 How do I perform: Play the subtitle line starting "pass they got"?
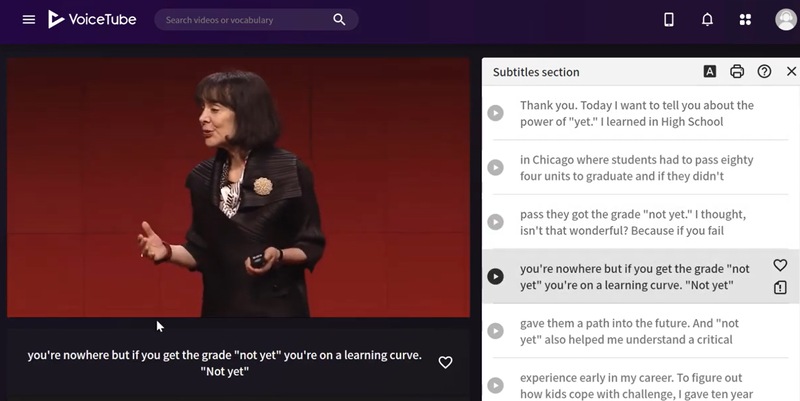pos(495,222)
